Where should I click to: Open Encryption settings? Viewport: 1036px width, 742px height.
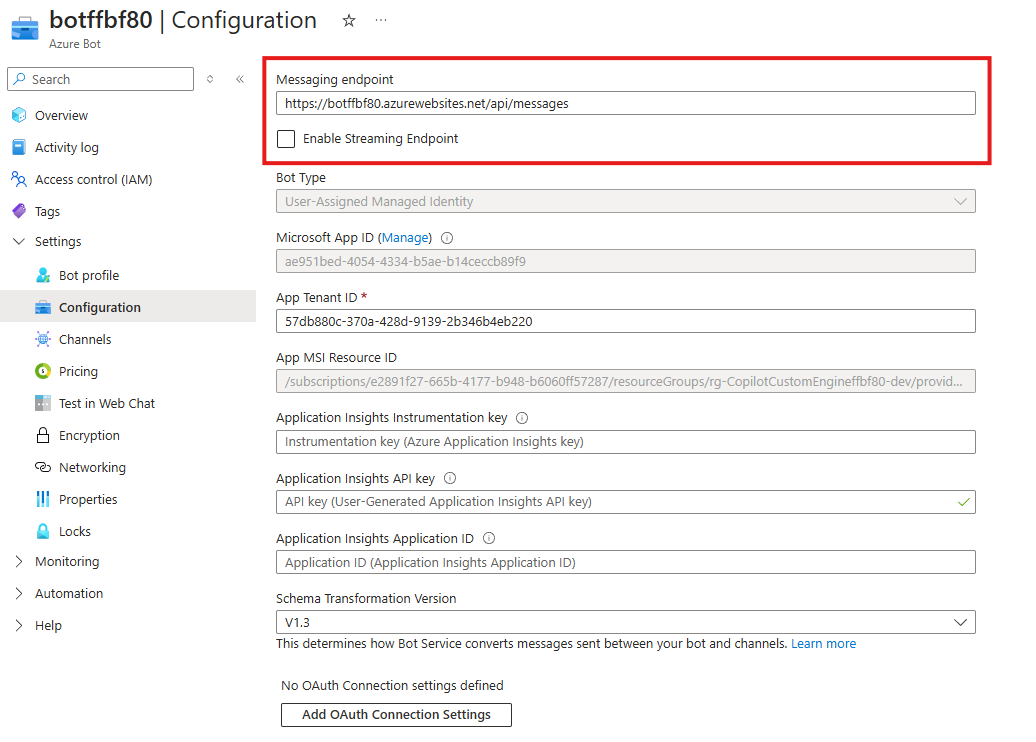[89, 435]
